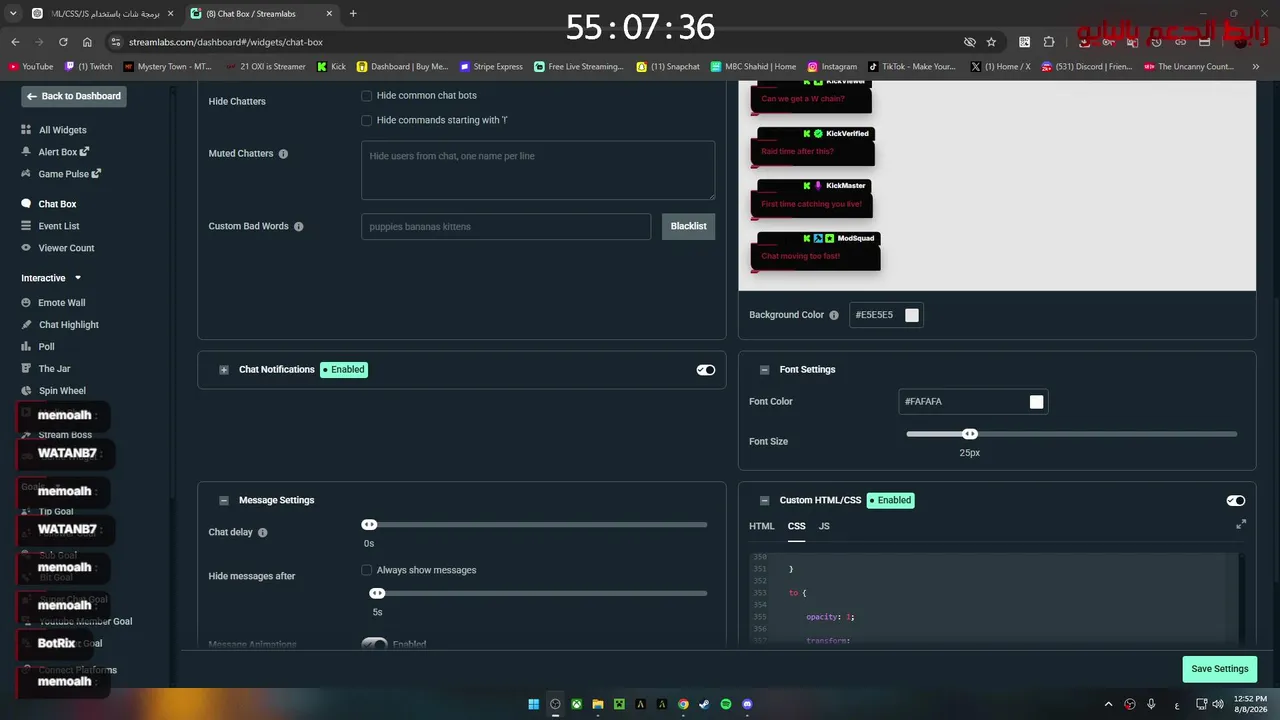Click the Muted Chatters info icon

(x=283, y=154)
